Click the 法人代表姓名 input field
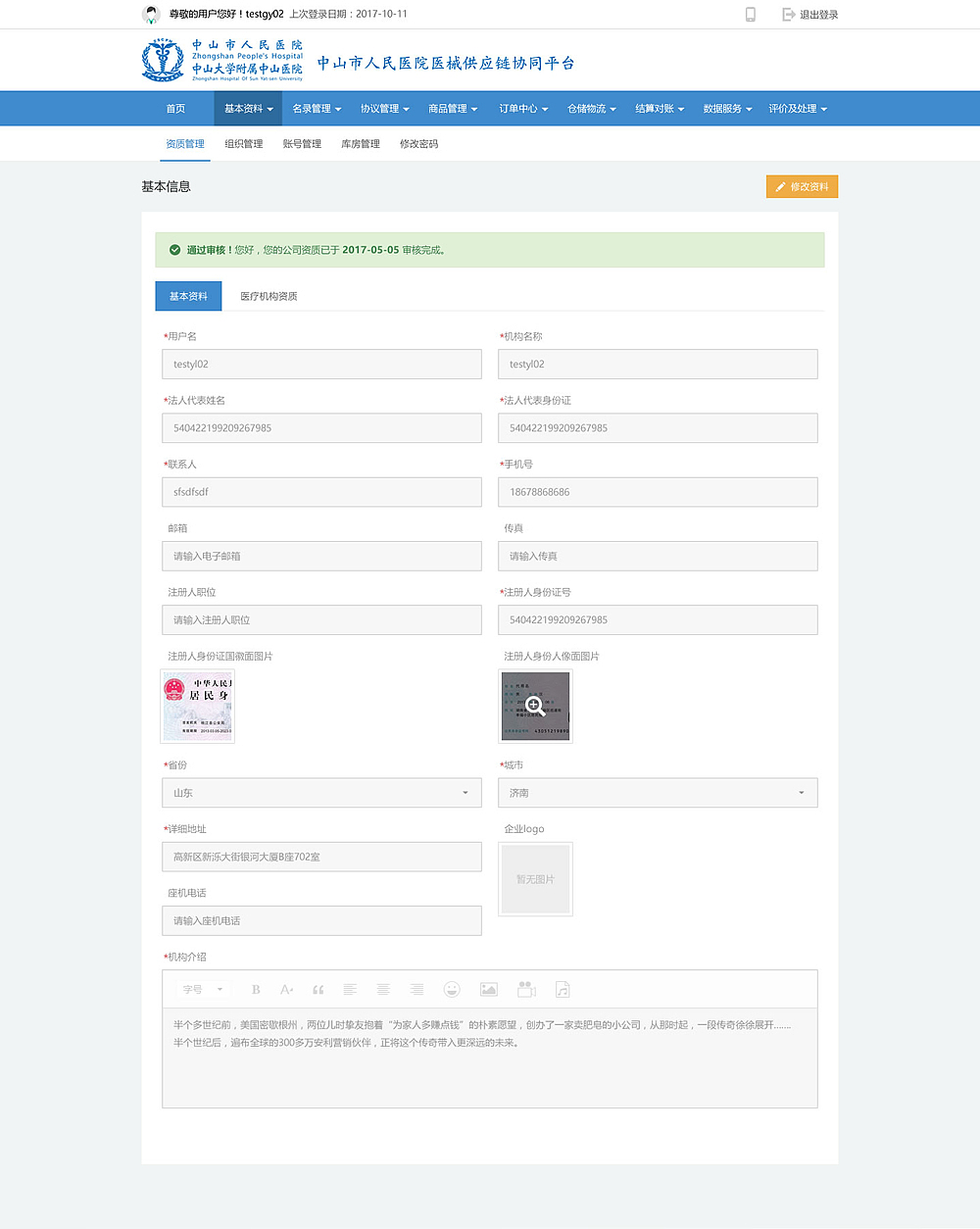980x1229 pixels. [x=321, y=427]
